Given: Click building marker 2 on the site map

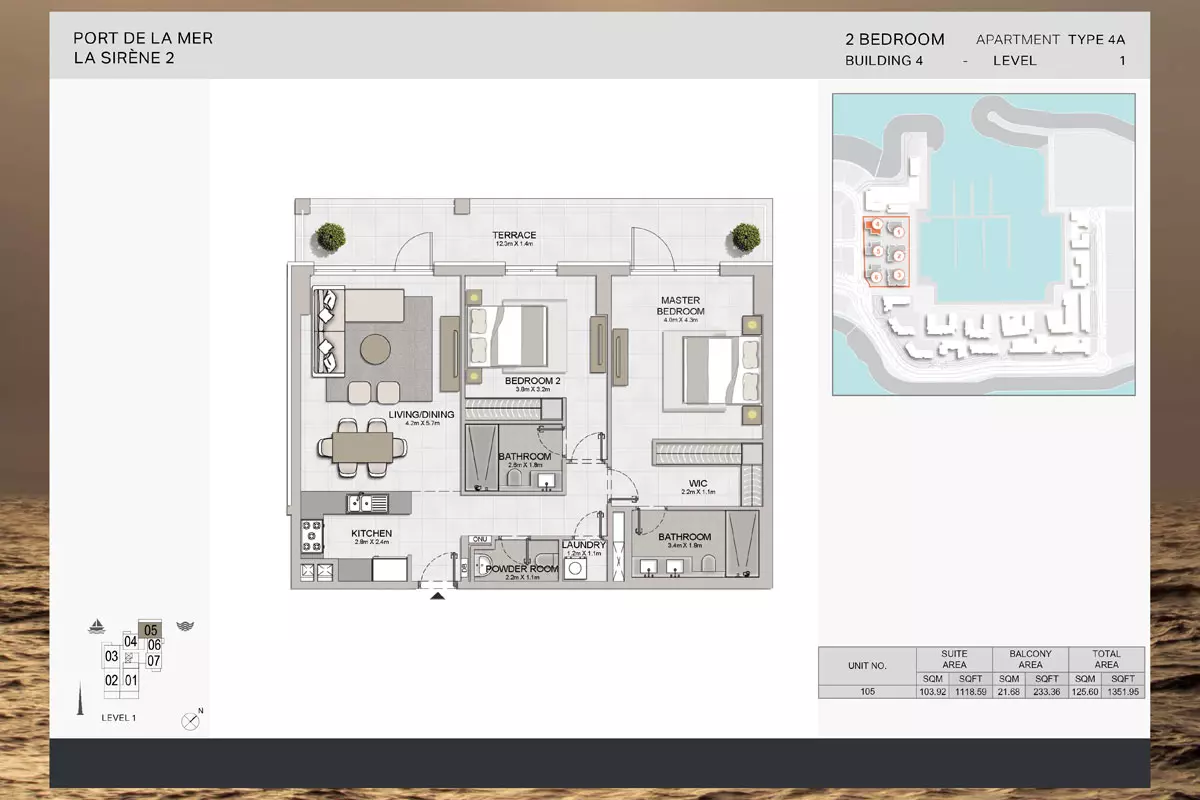Looking at the screenshot, I should click(x=898, y=254).
